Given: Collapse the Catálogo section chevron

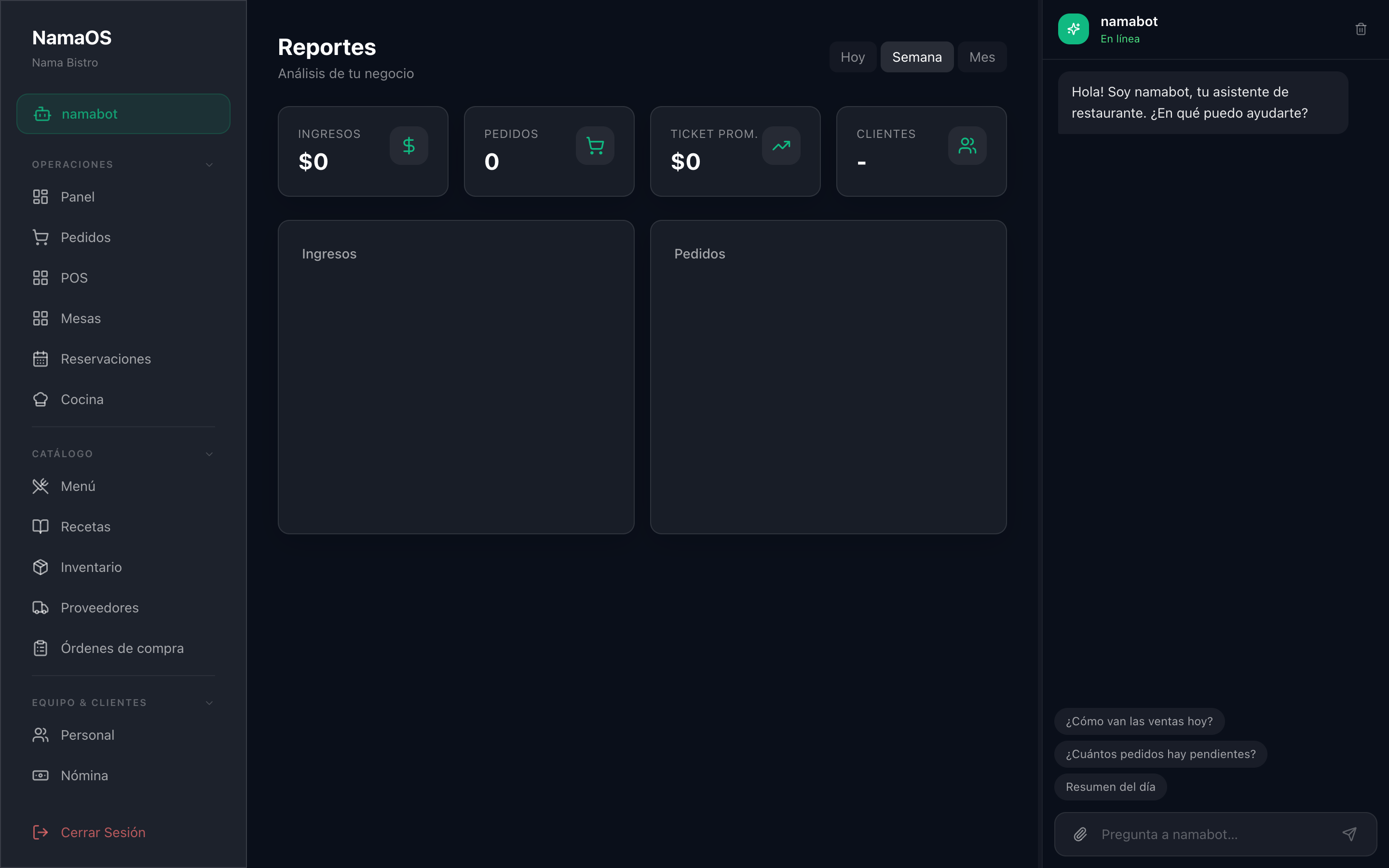Looking at the screenshot, I should click(209, 454).
